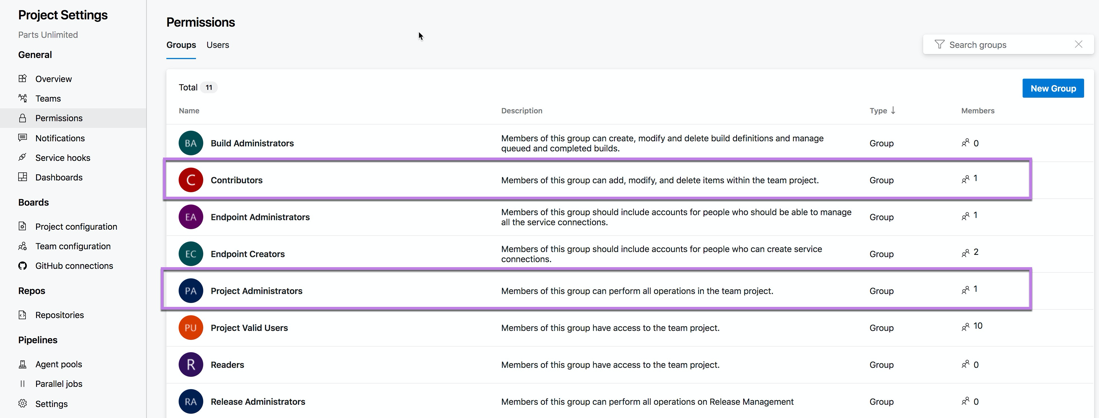Click the Contributors red C avatar
The image size is (1099, 418).
click(190, 180)
